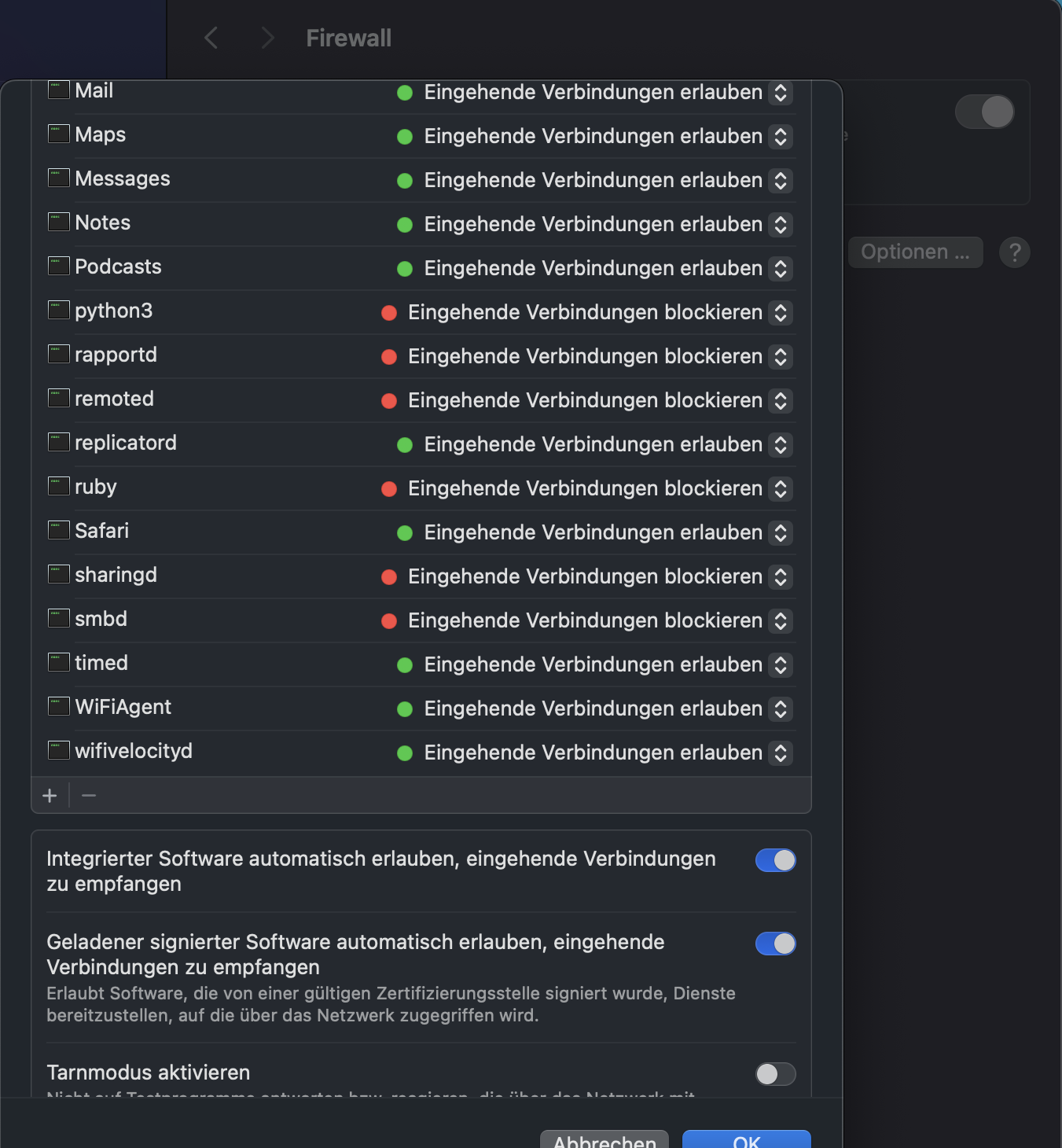Click the Abbrechen button
Viewport: 1062px width, 1148px height.
click(604, 1140)
